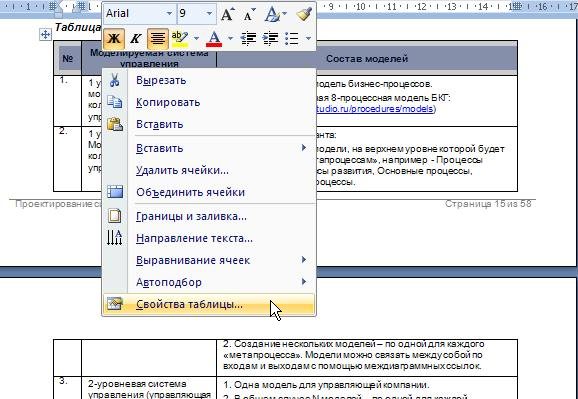Click the text direction icon

tap(115, 238)
